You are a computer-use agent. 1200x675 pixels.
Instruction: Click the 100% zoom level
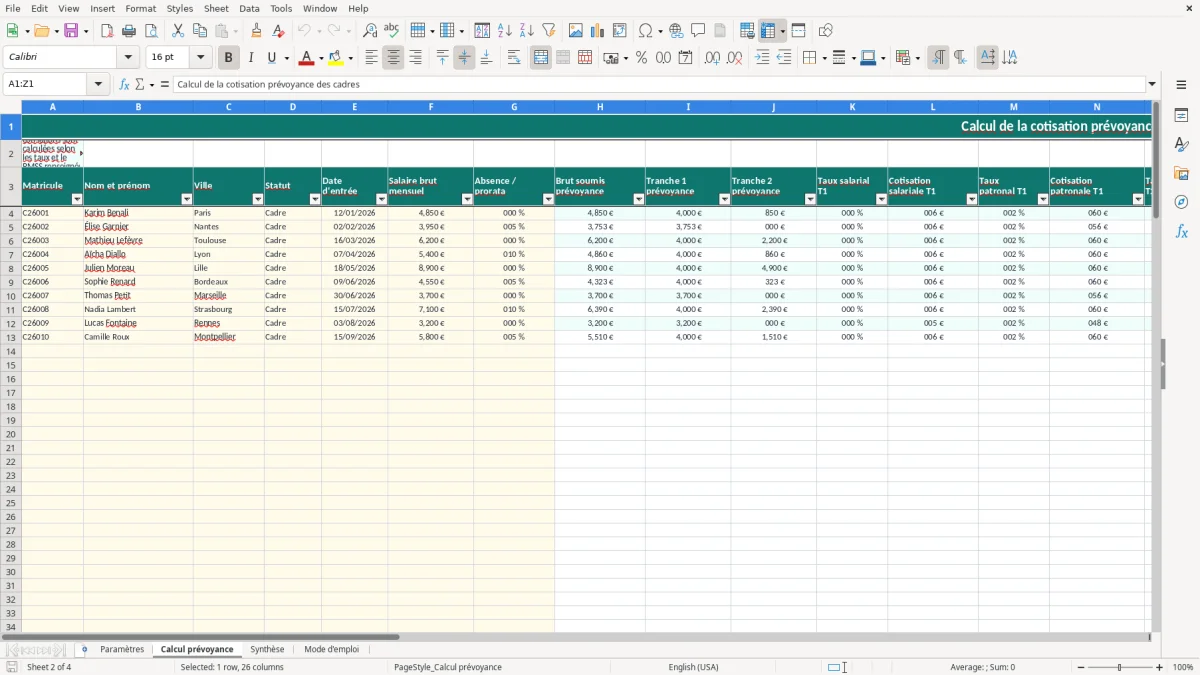click(x=1183, y=667)
